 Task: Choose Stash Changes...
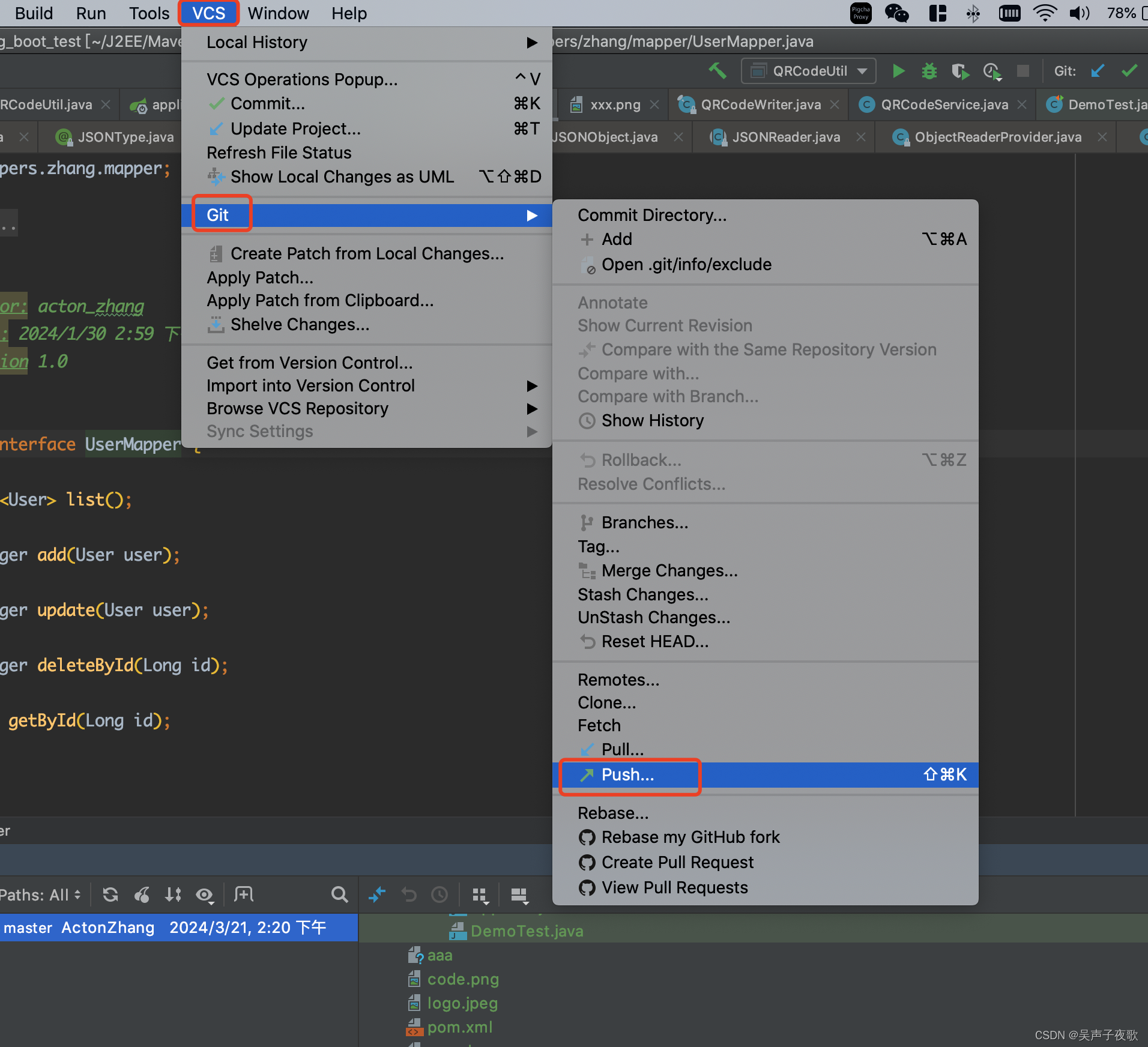(765, 594)
